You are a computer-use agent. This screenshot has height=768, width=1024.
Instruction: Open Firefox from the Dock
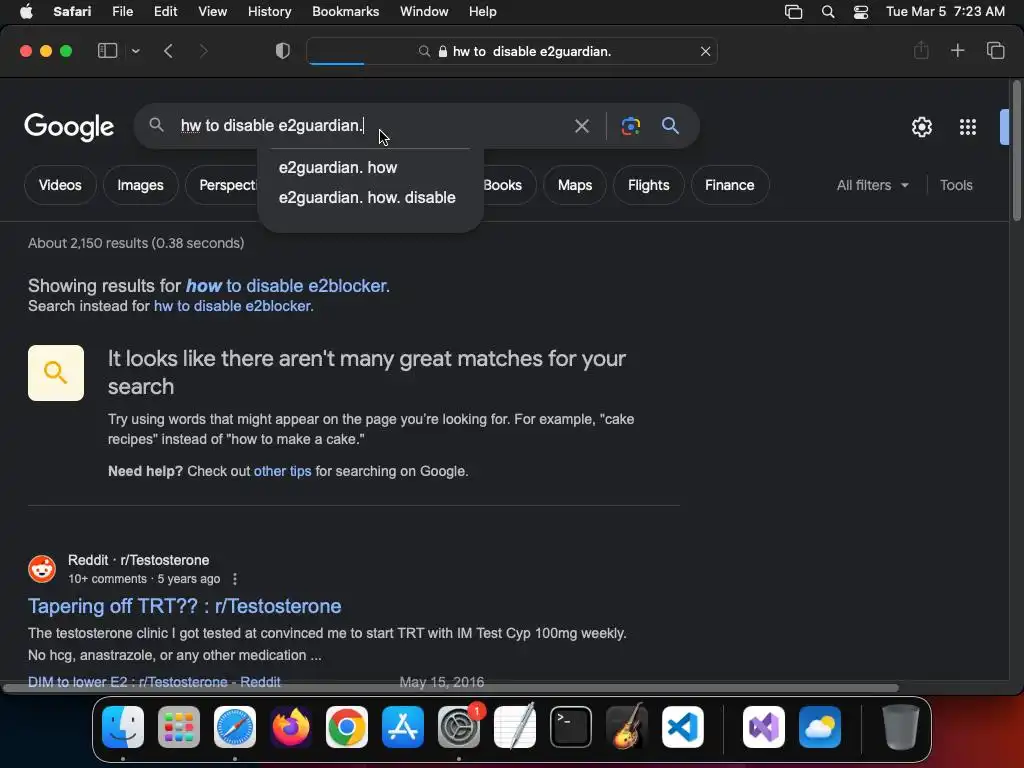tap(291, 727)
